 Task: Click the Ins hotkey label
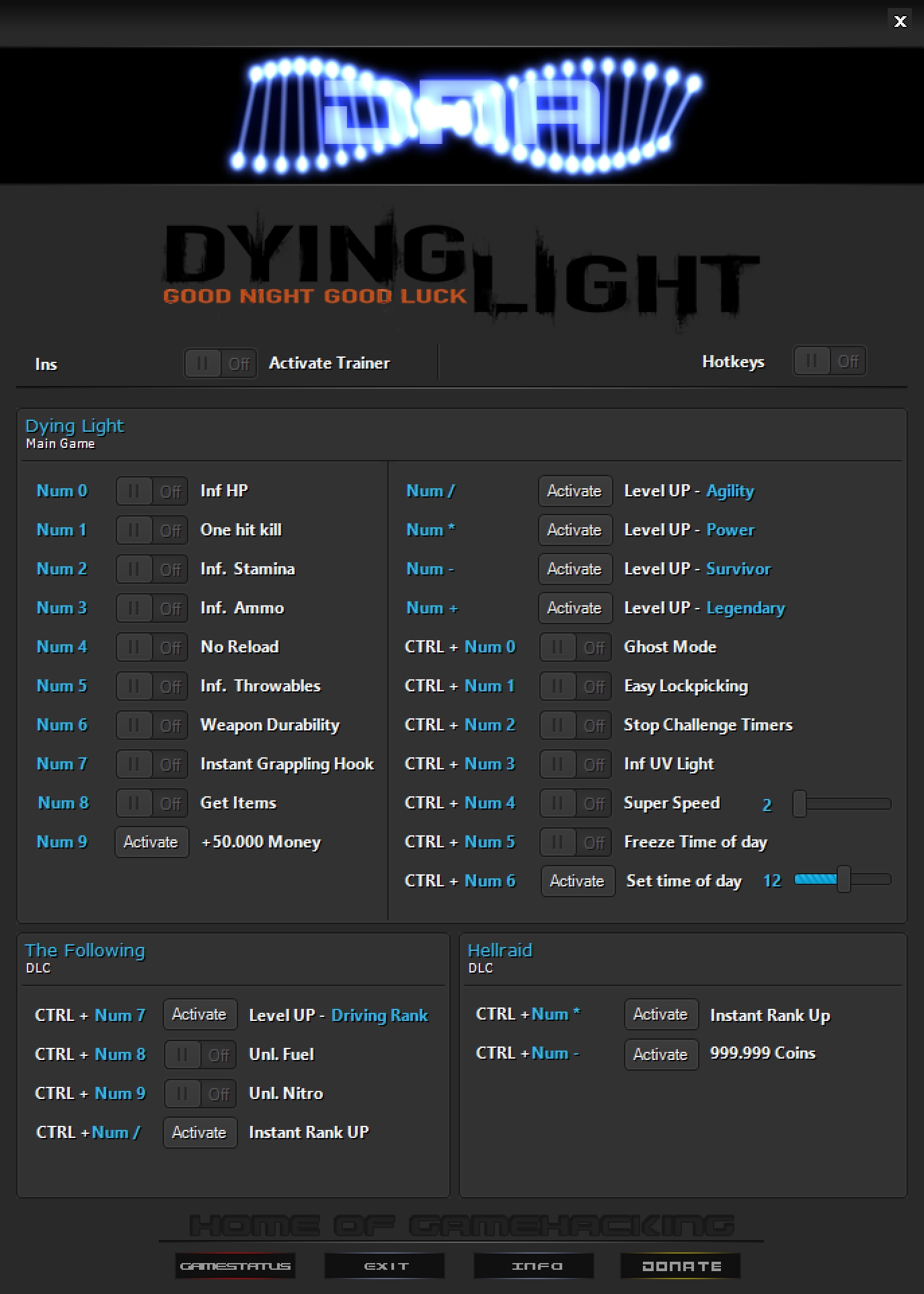pyautogui.click(x=46, y=364)
